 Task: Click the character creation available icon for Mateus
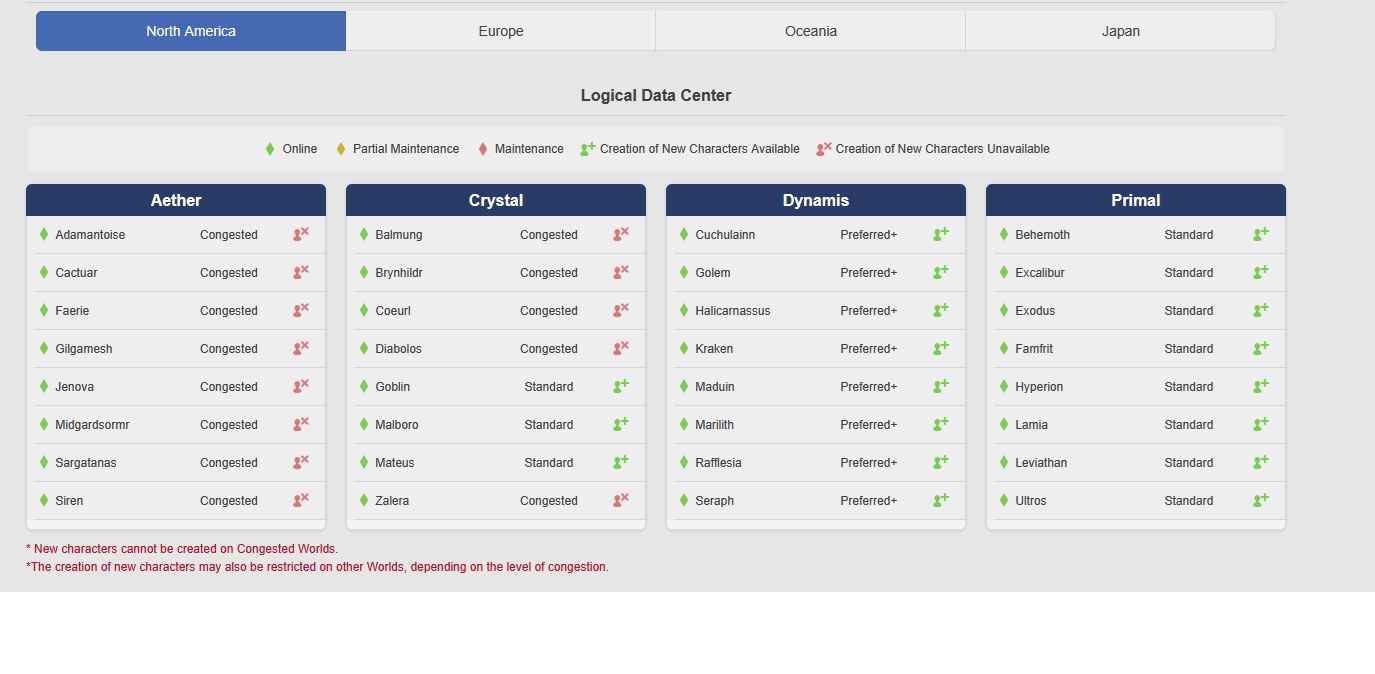(x=621, y=462)
